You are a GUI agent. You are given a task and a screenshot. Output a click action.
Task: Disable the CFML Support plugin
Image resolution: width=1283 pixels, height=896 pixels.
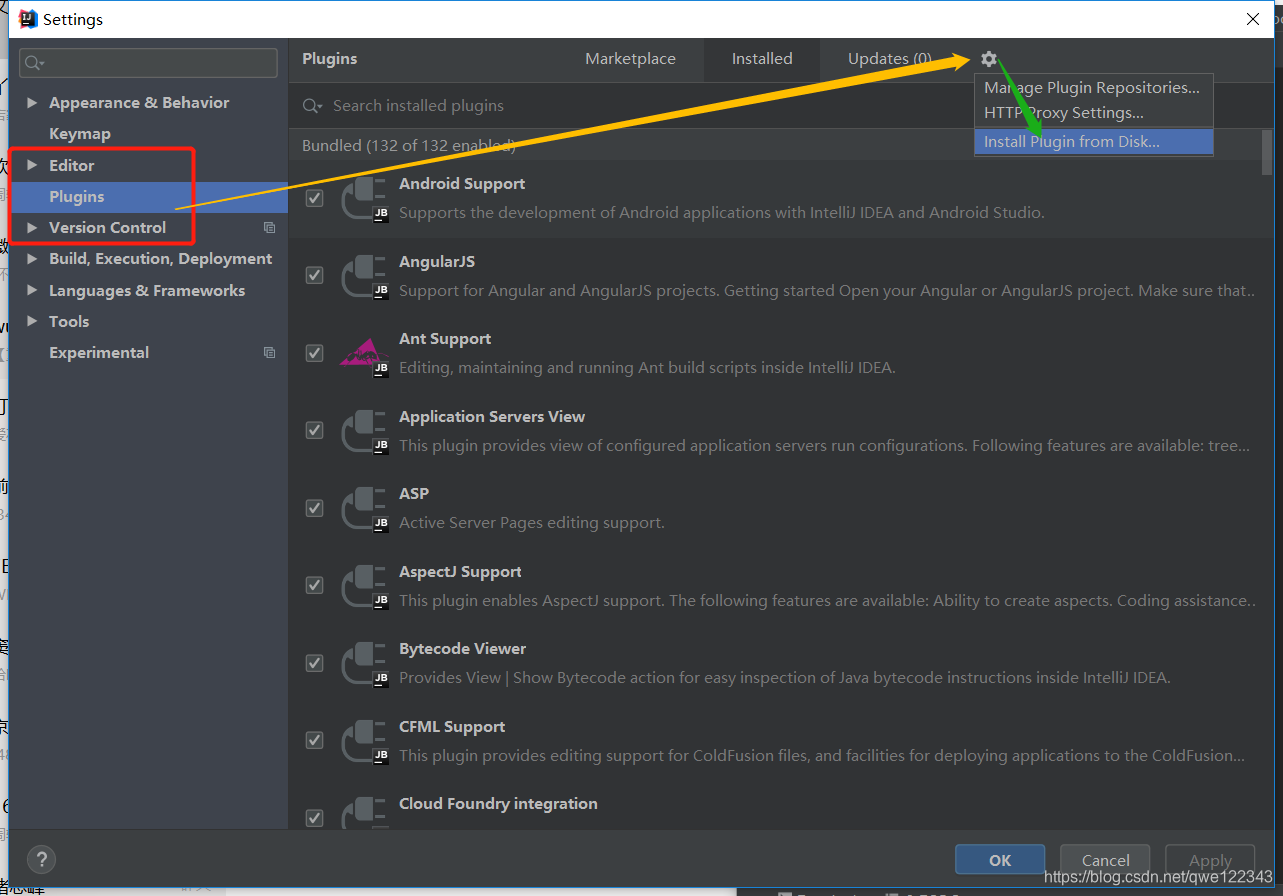pyautogui.click(x=315, y=740)
